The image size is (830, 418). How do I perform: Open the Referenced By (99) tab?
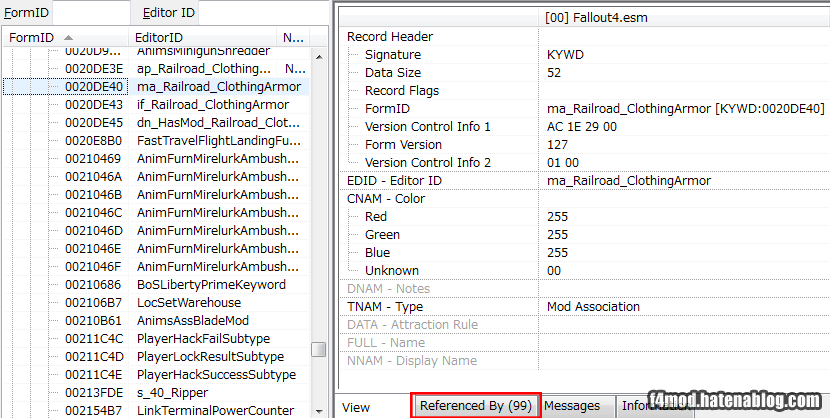(475, 406)
